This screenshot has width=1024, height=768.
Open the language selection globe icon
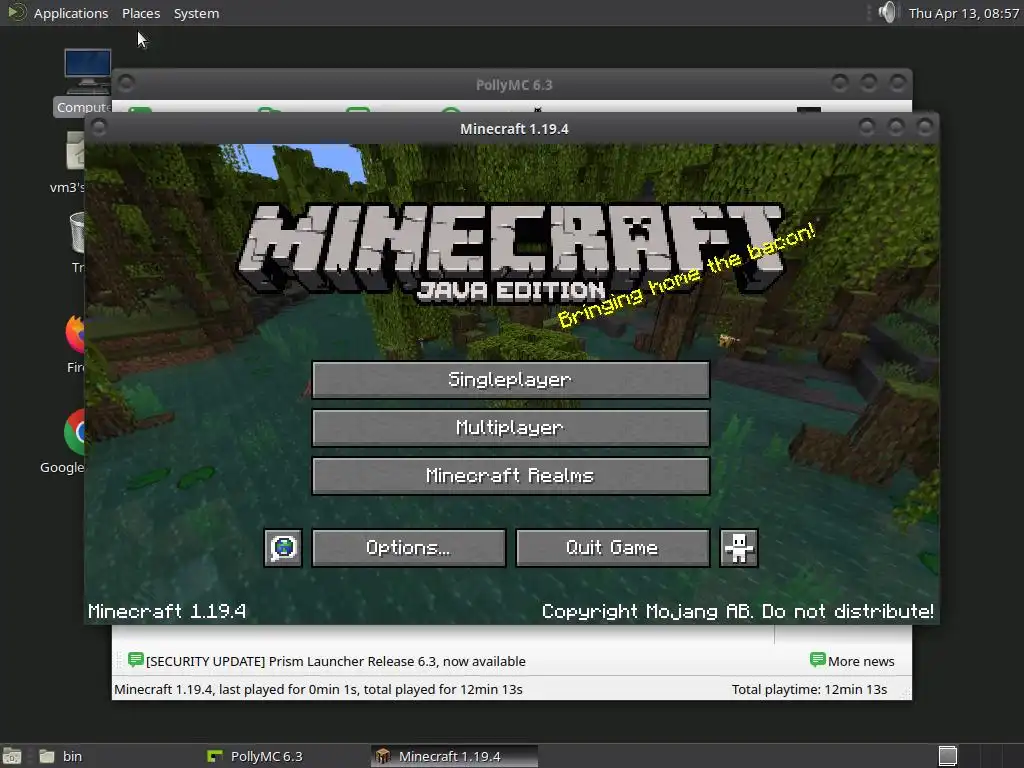click(283, 547)
